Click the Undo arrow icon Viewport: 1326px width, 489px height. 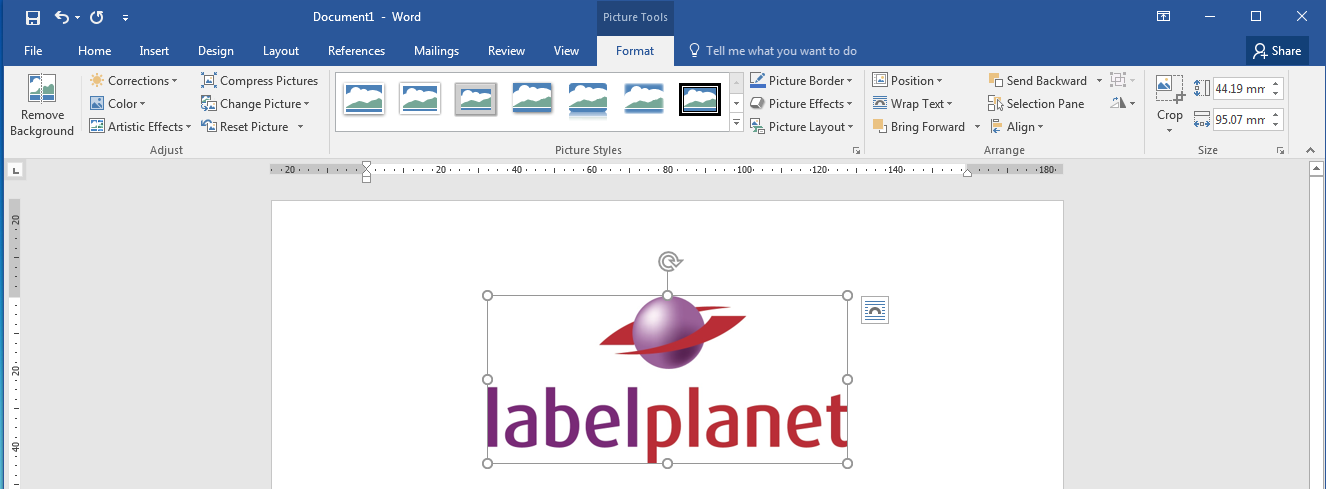[x=62, y=17]
